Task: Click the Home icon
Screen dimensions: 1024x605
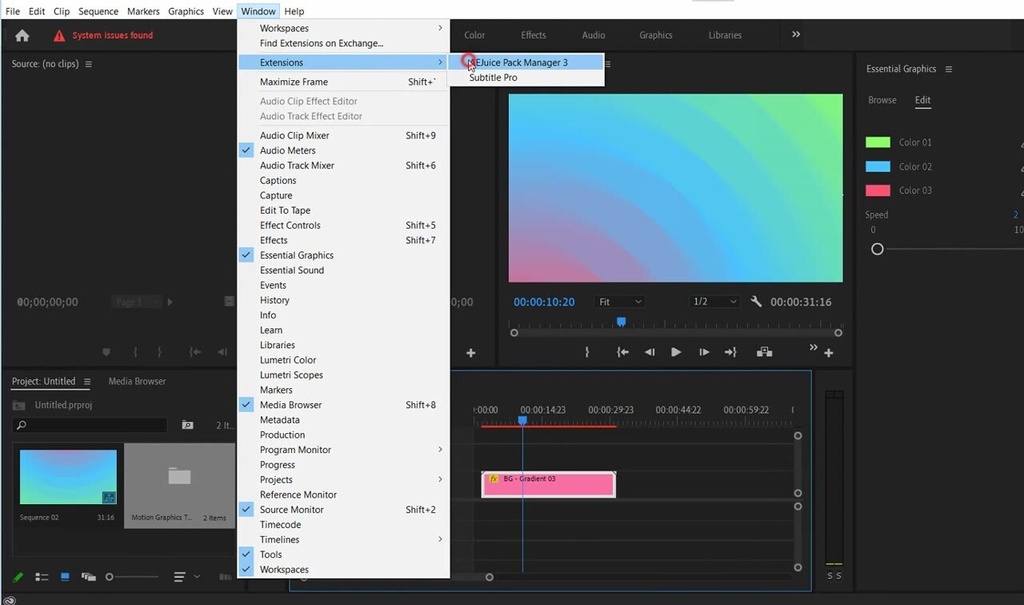Action: click(22, 35)
